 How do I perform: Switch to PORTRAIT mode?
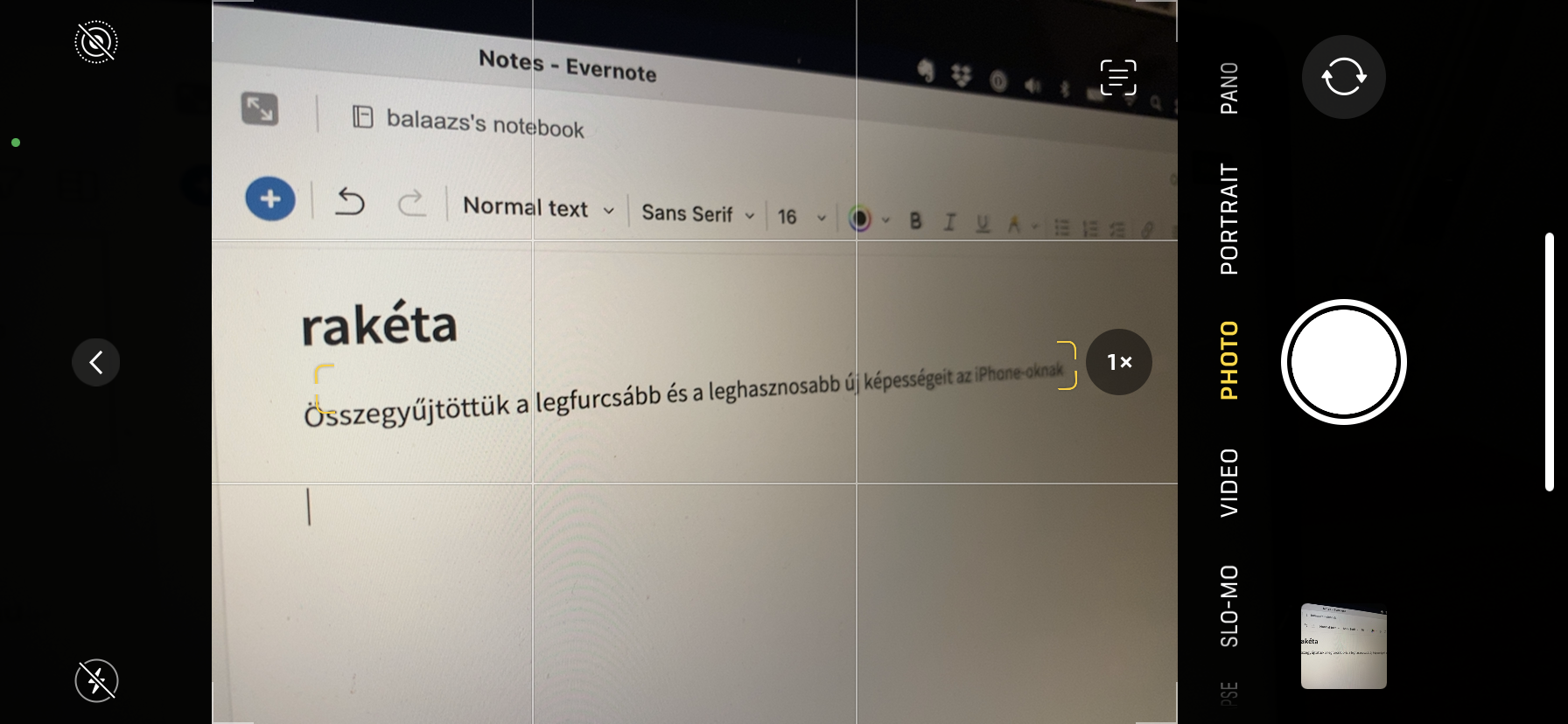[1229, 219]
